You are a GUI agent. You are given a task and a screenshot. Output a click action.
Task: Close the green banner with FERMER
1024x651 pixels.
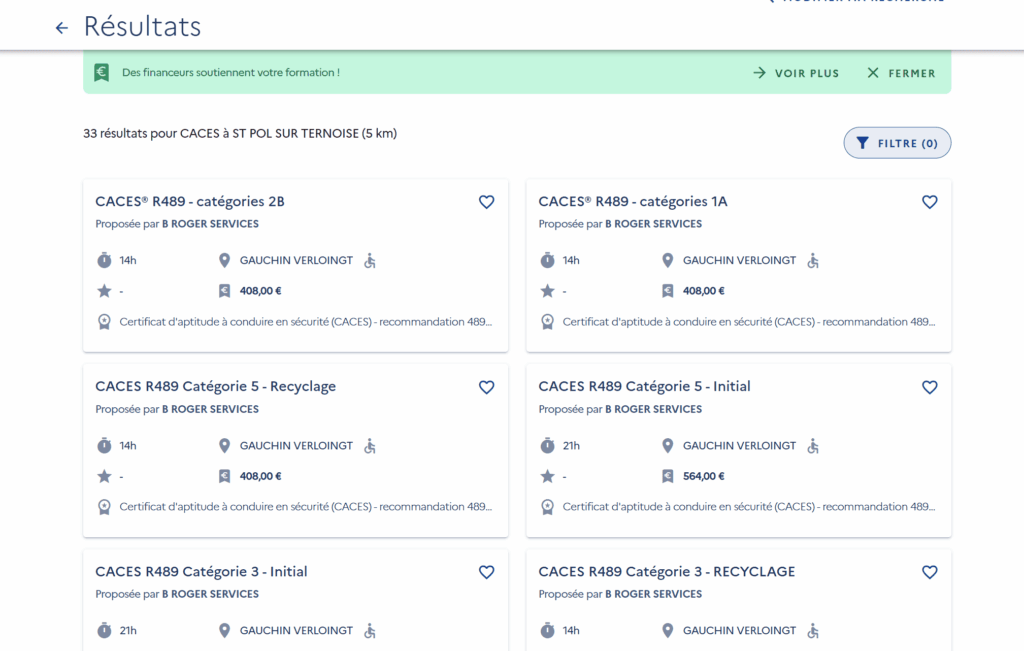pos(901,73)
